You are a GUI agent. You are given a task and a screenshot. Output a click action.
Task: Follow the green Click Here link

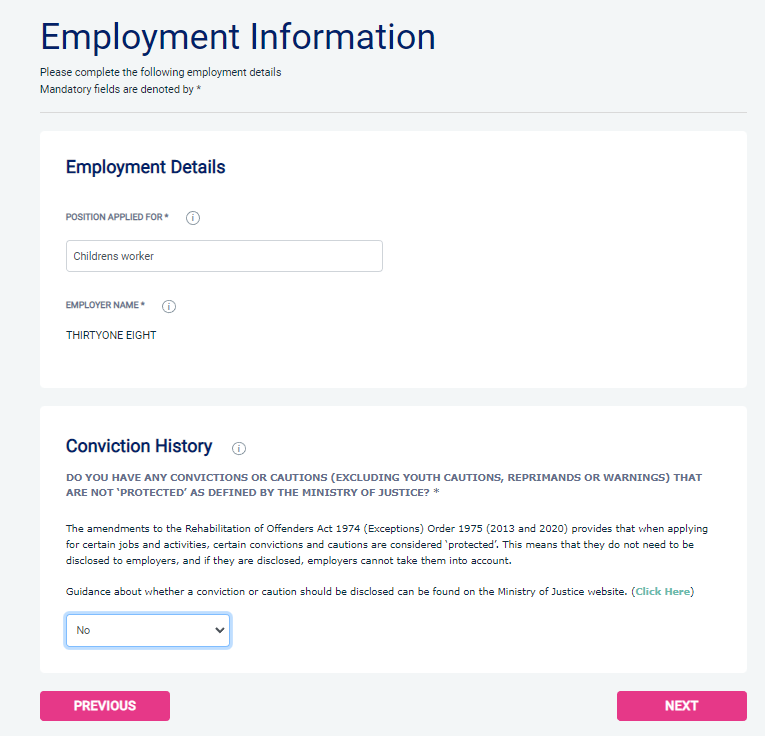[662, 592]
